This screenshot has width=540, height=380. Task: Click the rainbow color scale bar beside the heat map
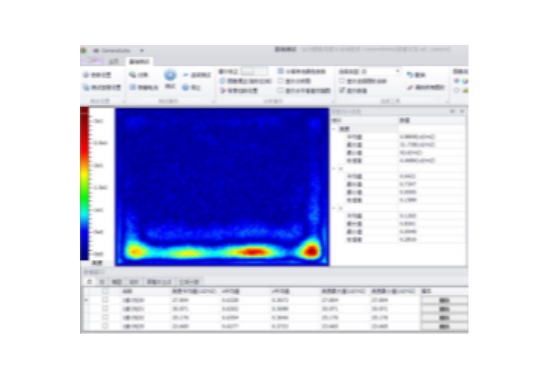(84, 184)
